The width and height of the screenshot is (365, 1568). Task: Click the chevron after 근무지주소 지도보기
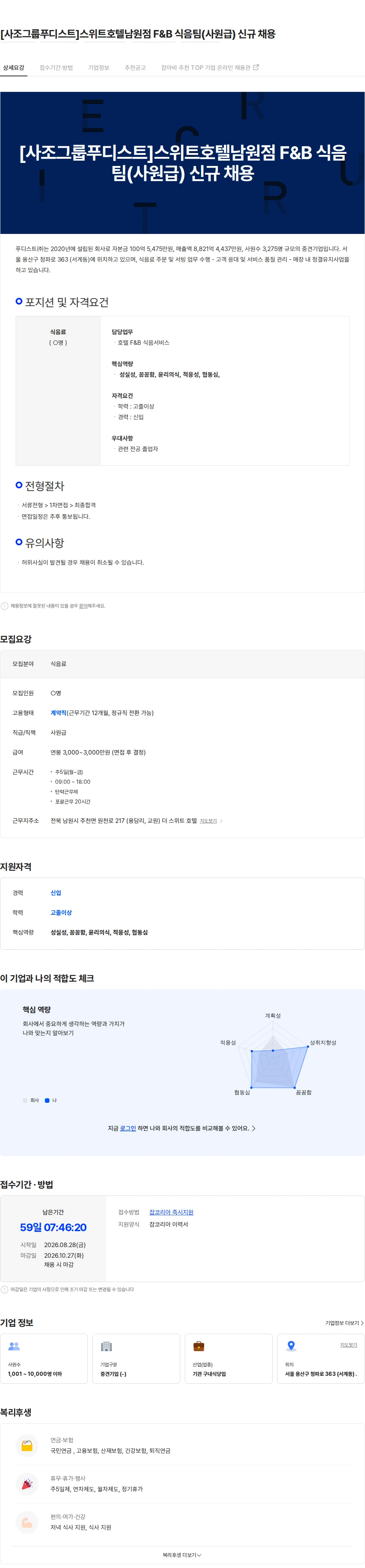221,821
